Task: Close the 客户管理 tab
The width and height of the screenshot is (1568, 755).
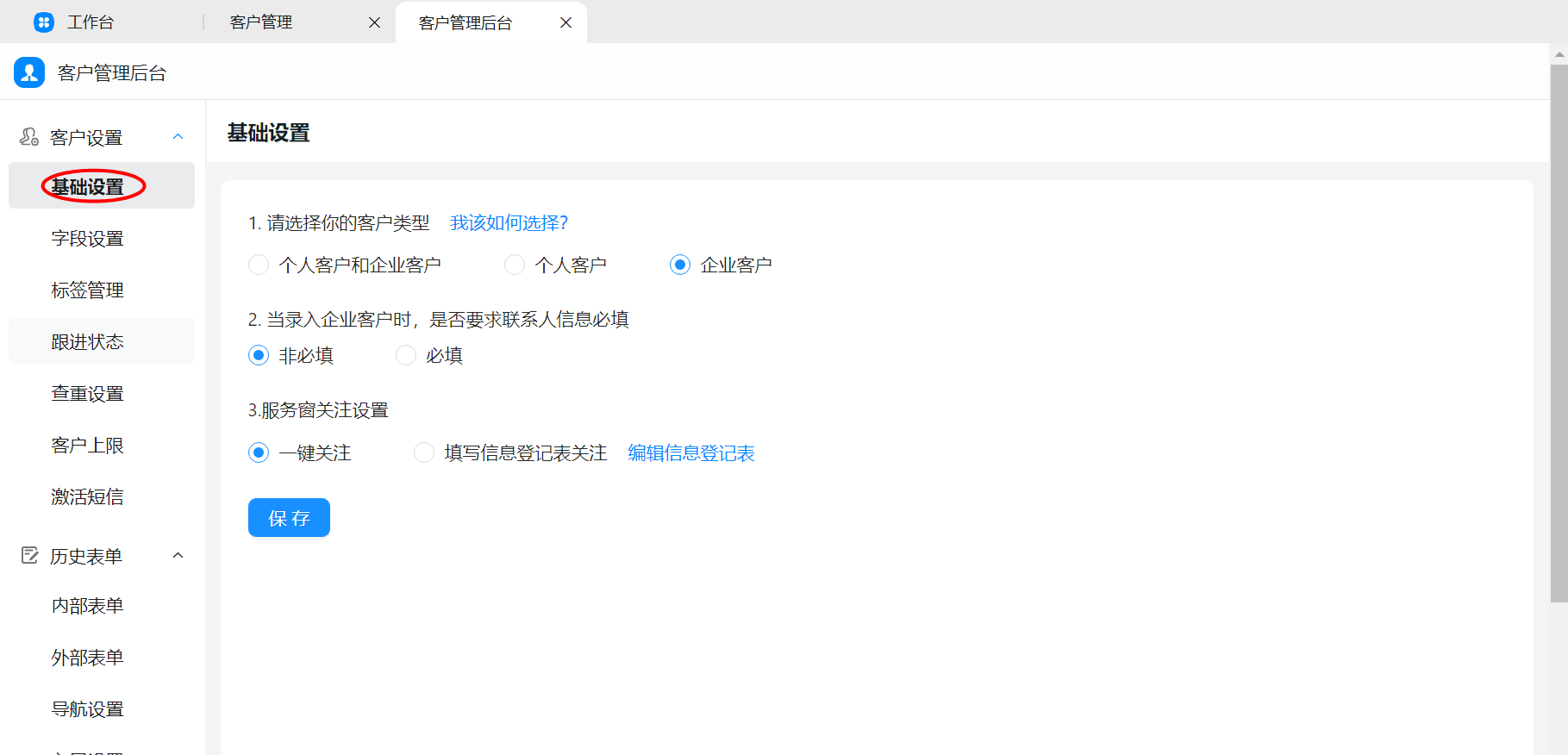Action: (x=374, y=22)
